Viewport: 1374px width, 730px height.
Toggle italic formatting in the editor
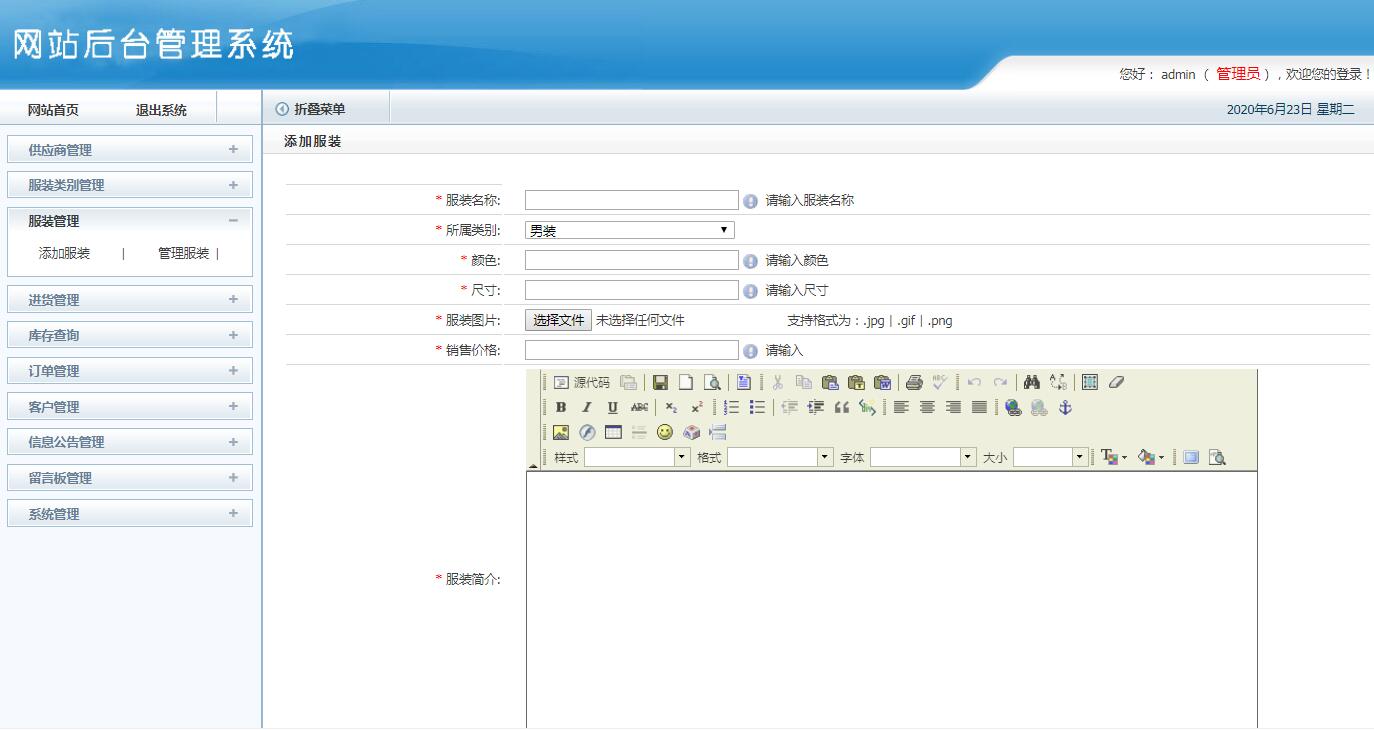click(587, 408)
